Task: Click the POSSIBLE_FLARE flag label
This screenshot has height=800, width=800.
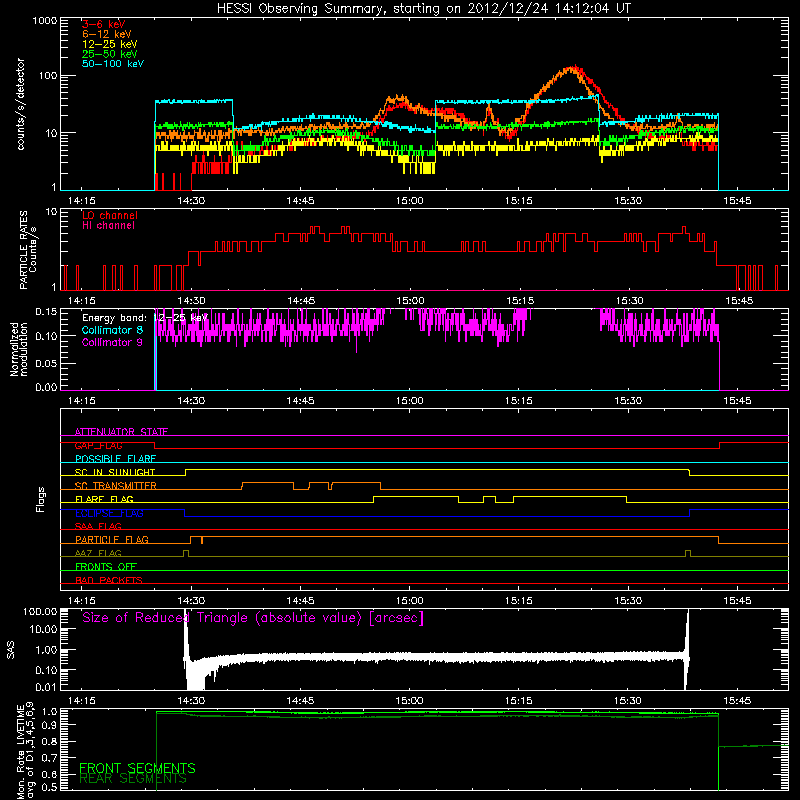Action: [115, 459]
